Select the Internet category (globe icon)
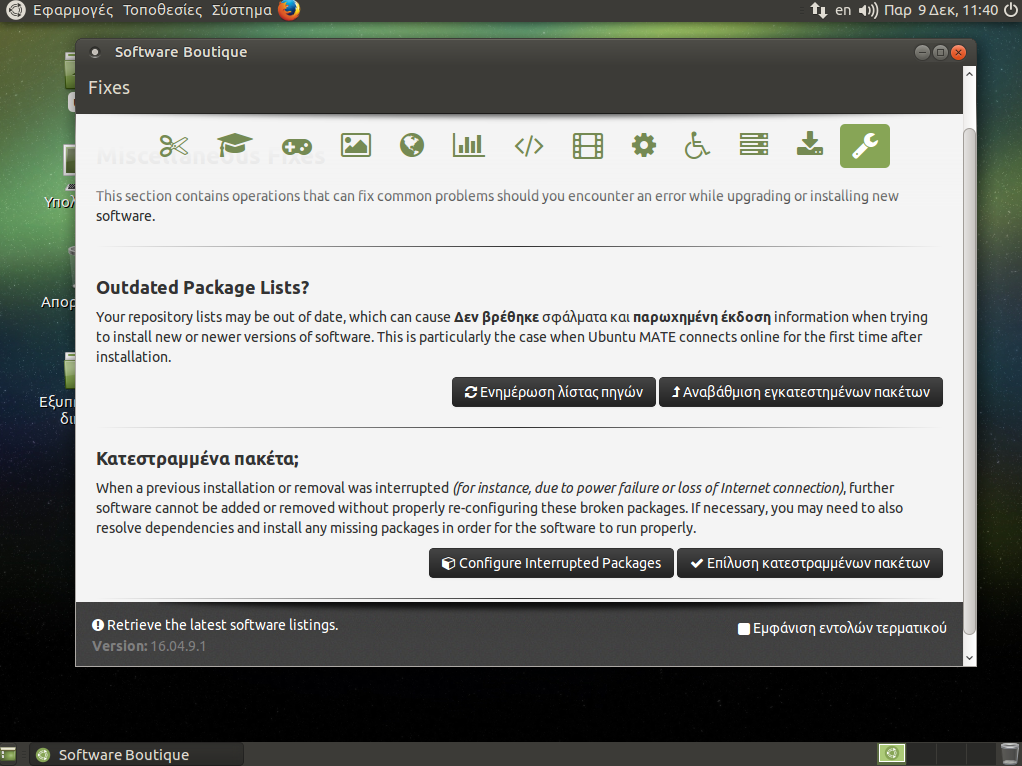 (411, 146)
